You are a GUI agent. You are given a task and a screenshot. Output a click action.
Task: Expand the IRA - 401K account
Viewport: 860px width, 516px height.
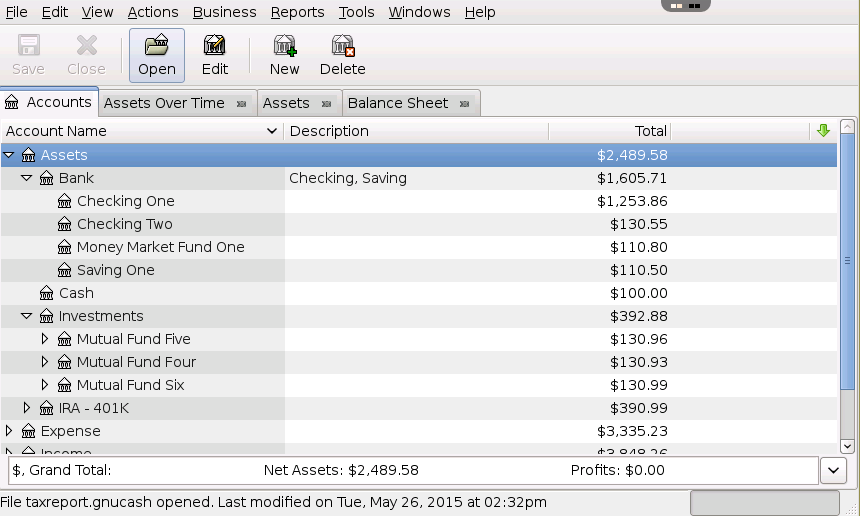pyautogui.click(x=27, y=408)
